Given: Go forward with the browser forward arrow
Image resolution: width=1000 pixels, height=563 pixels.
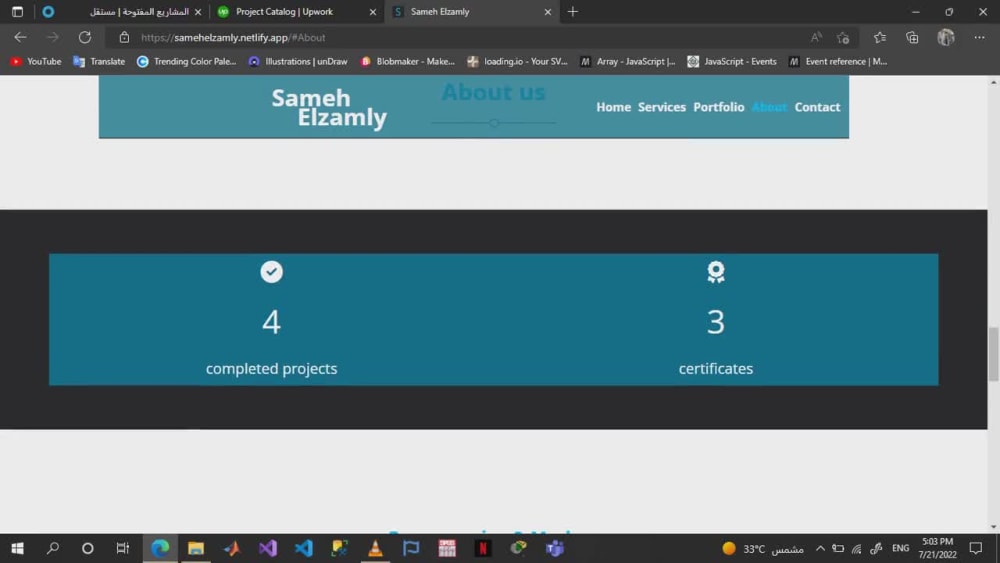Looking at the screenshot, I should 52,38.
